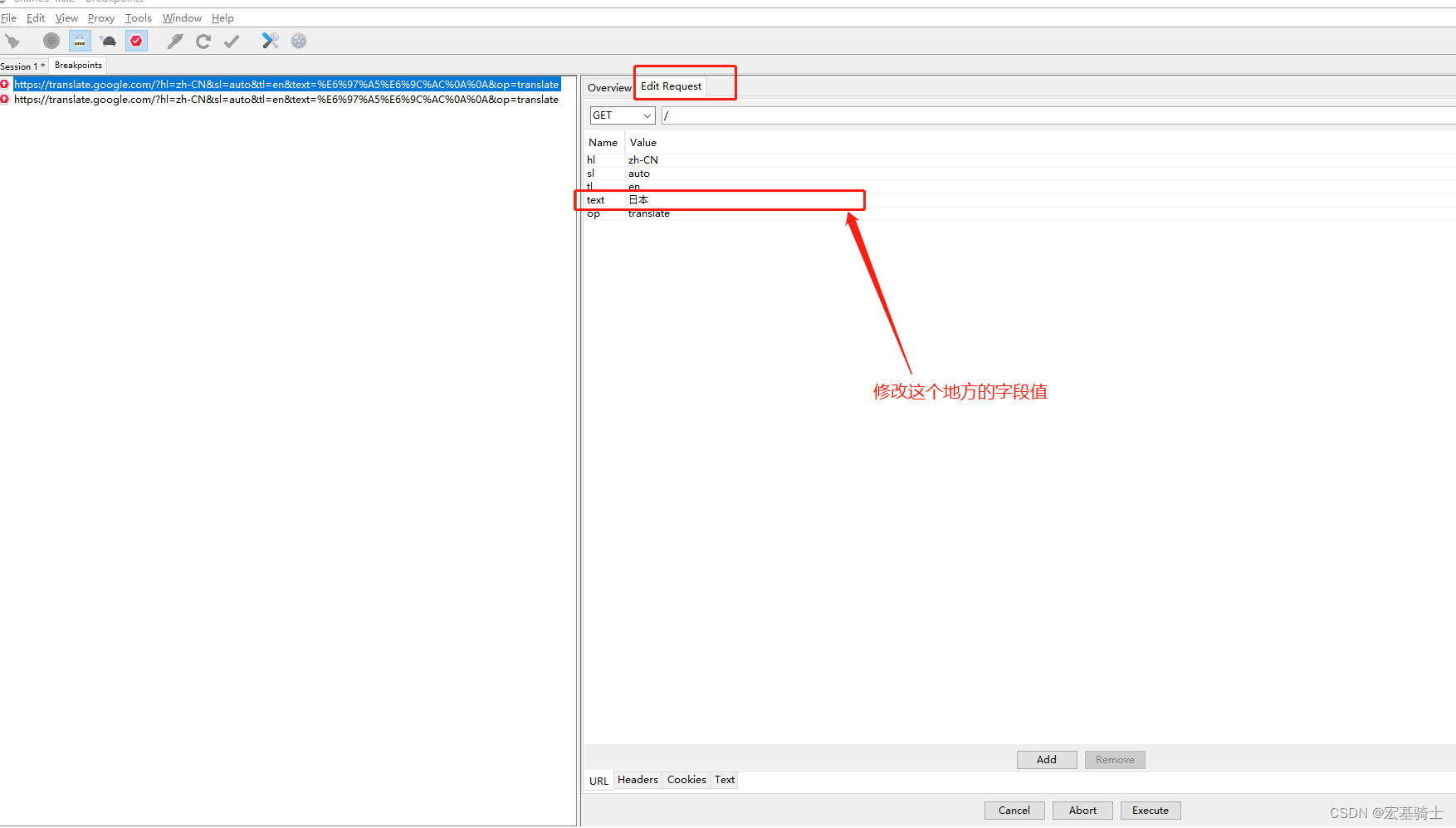The width and height of the screenshot is (1456, 828).
Task: Open the View menu
Action: pyautogui.click(x=66, y=18)
